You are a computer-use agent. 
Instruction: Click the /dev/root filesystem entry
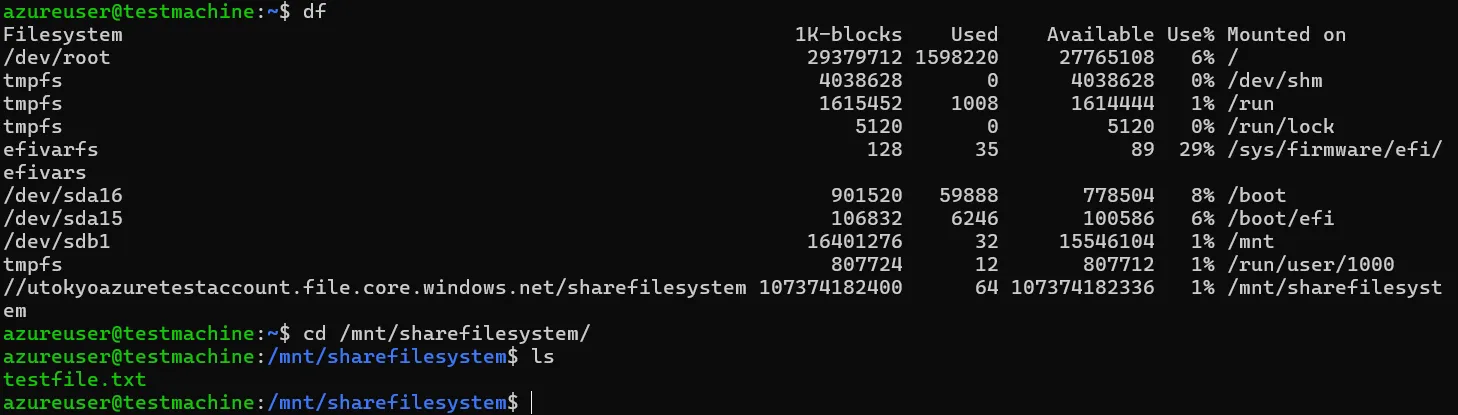point(57,58)
